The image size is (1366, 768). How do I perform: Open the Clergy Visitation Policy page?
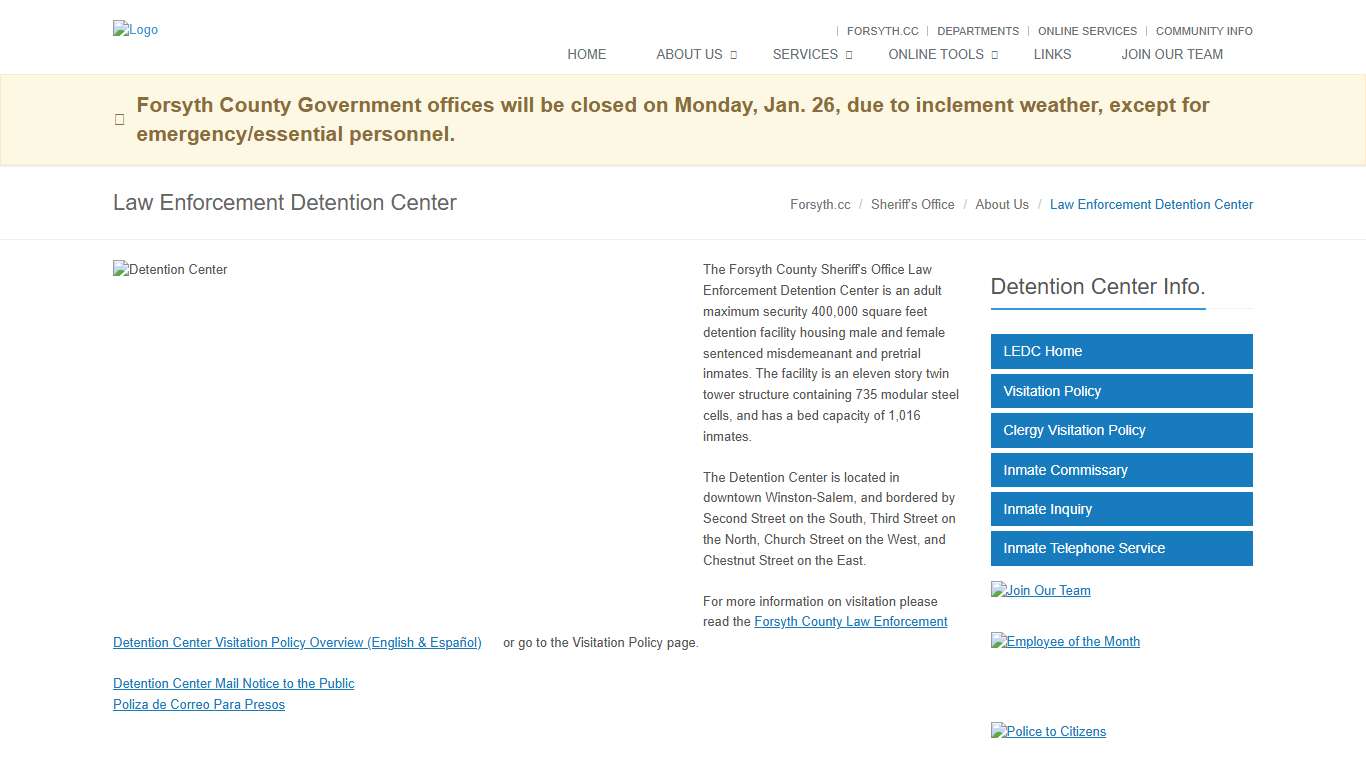(x=1121, y=430)
